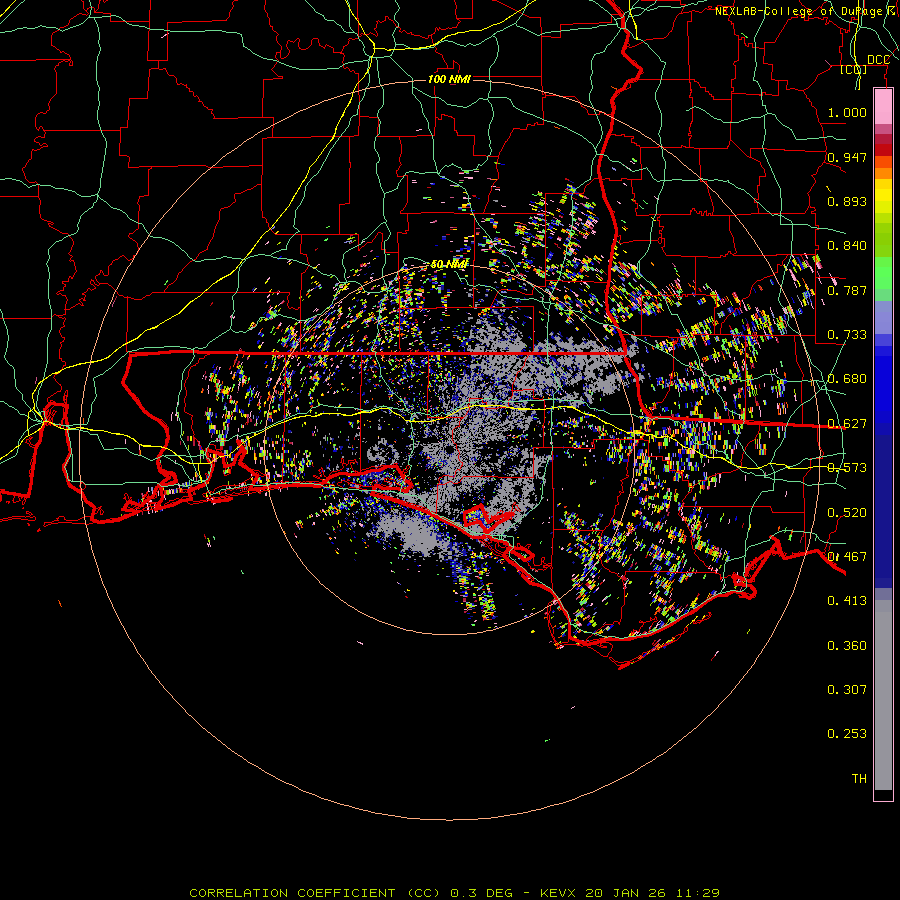Pick the lavender segment of the color bar

tap(883, 317)
